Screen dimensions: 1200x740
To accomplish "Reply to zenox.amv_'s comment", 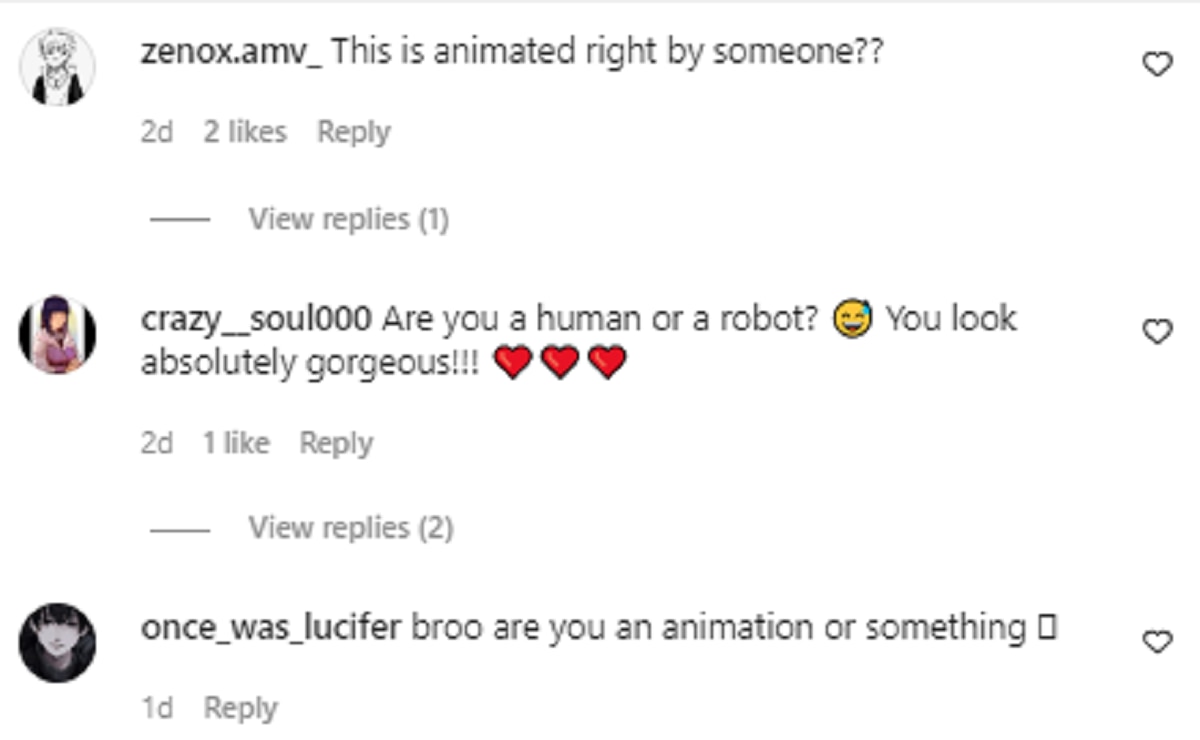I will click(354, 132).
